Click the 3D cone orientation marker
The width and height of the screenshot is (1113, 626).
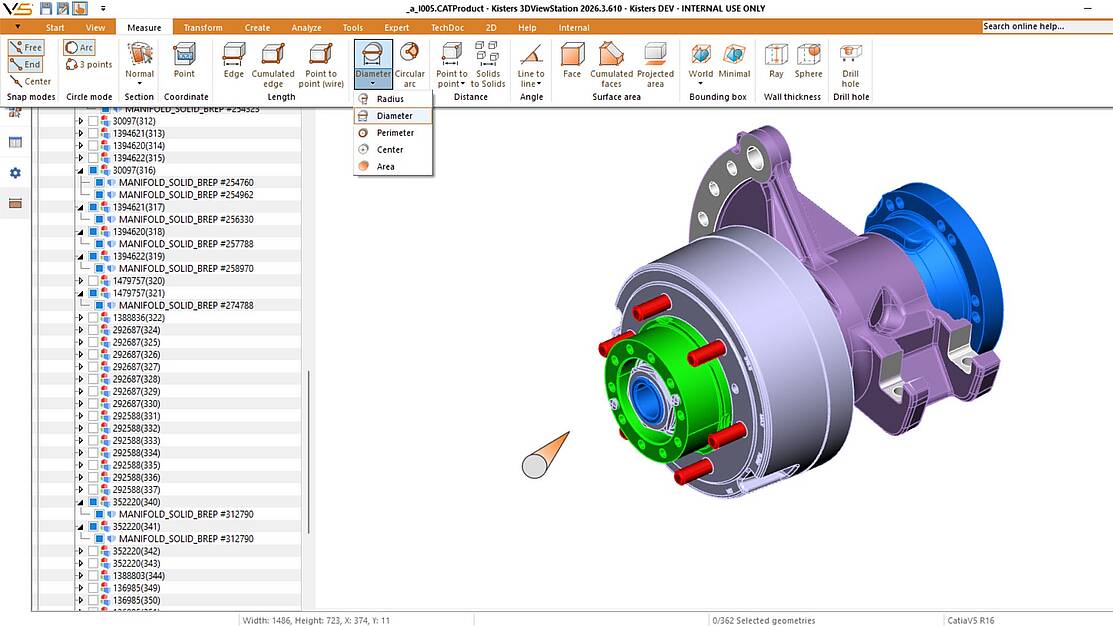[545, 455]
